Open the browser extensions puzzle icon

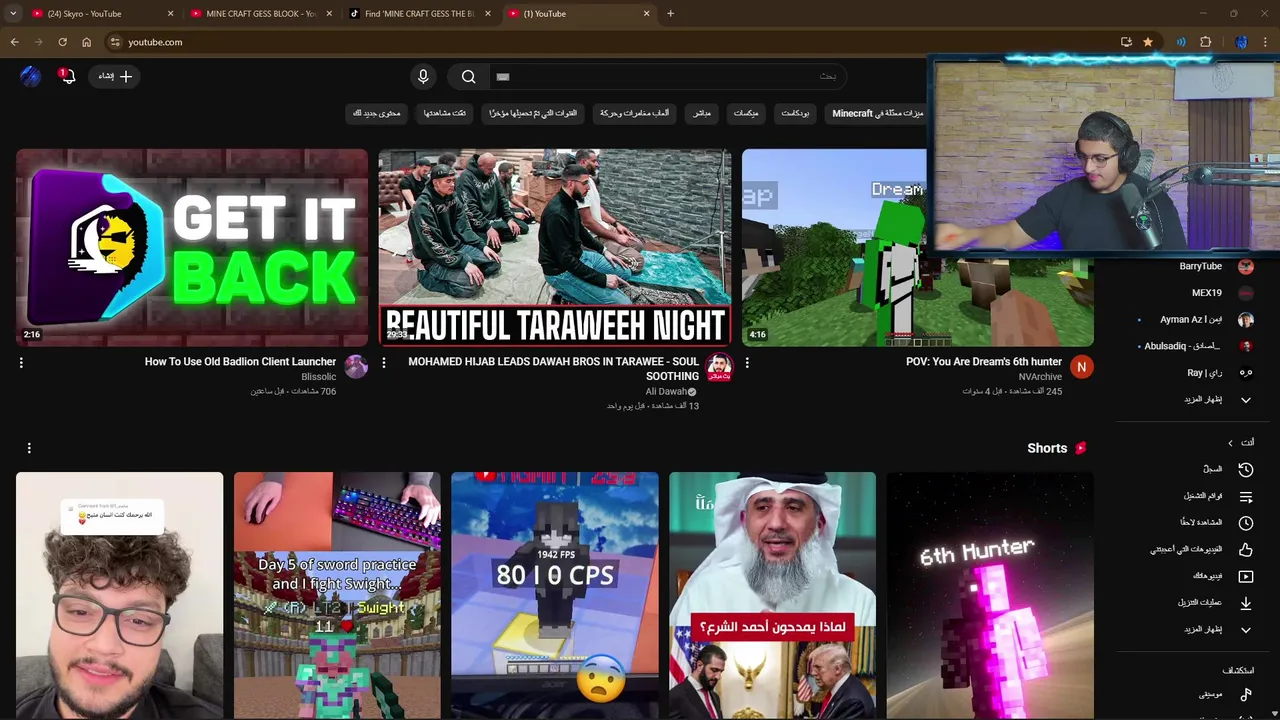point(1205,42)
